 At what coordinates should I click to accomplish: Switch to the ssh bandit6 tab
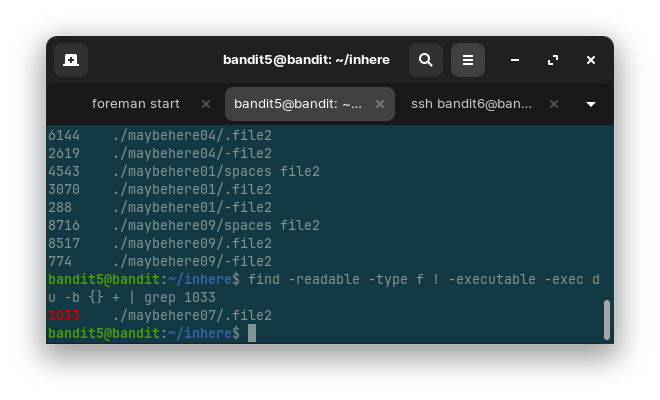tap(471, 104)
